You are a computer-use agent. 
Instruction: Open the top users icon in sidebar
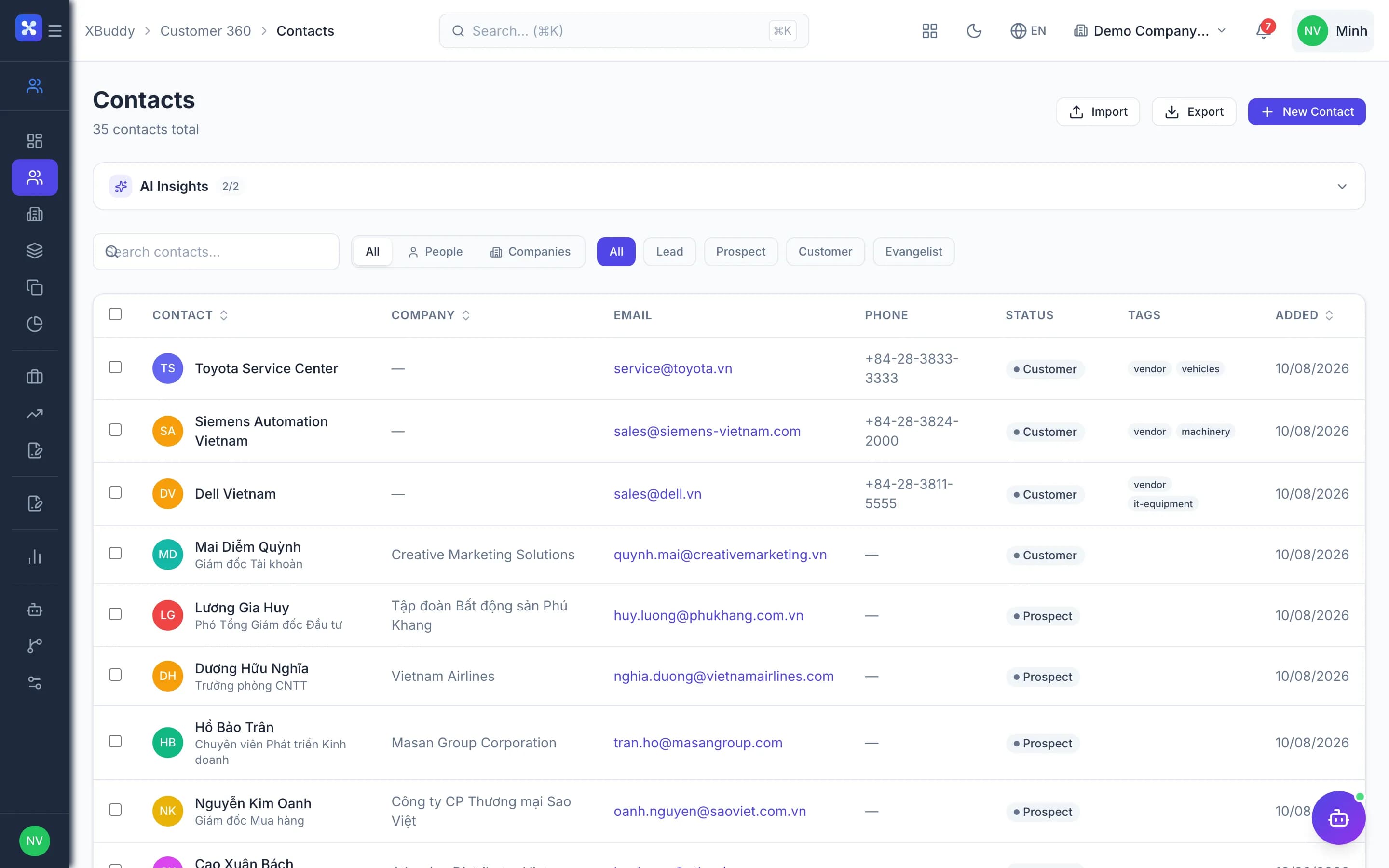34,85
